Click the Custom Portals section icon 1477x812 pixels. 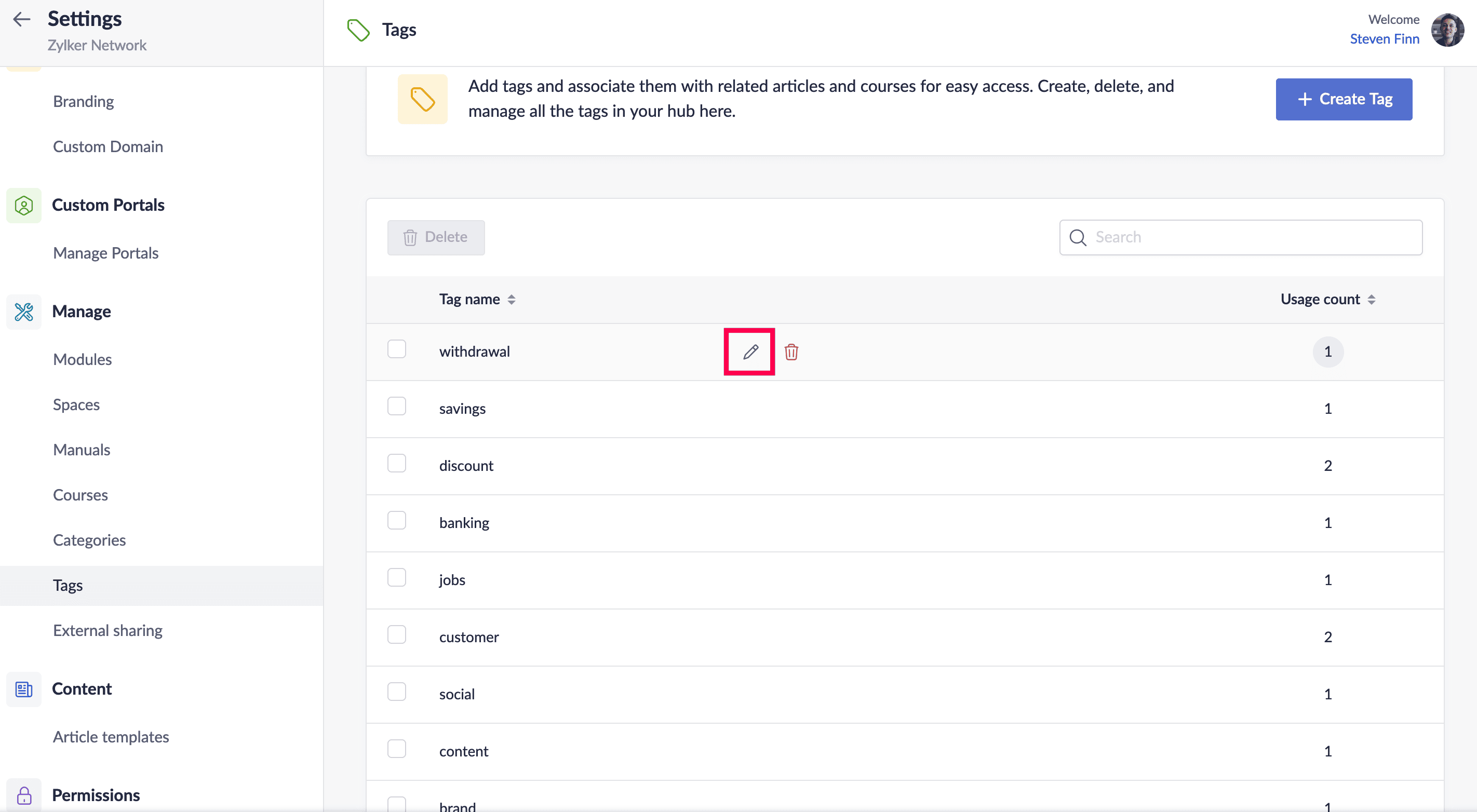pyautogui.click(x=23, y=205)
